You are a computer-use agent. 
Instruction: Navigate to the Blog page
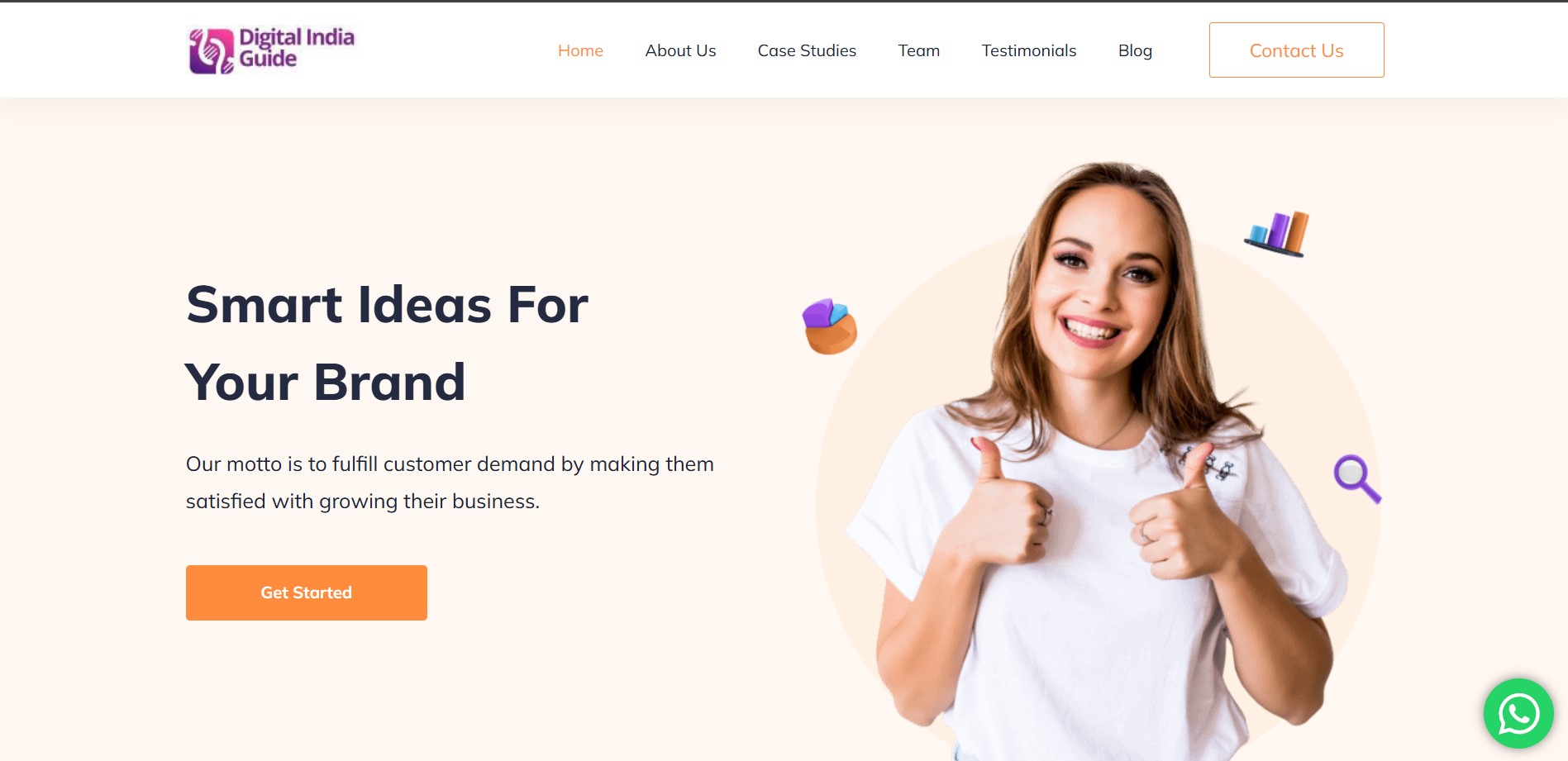1135,50
